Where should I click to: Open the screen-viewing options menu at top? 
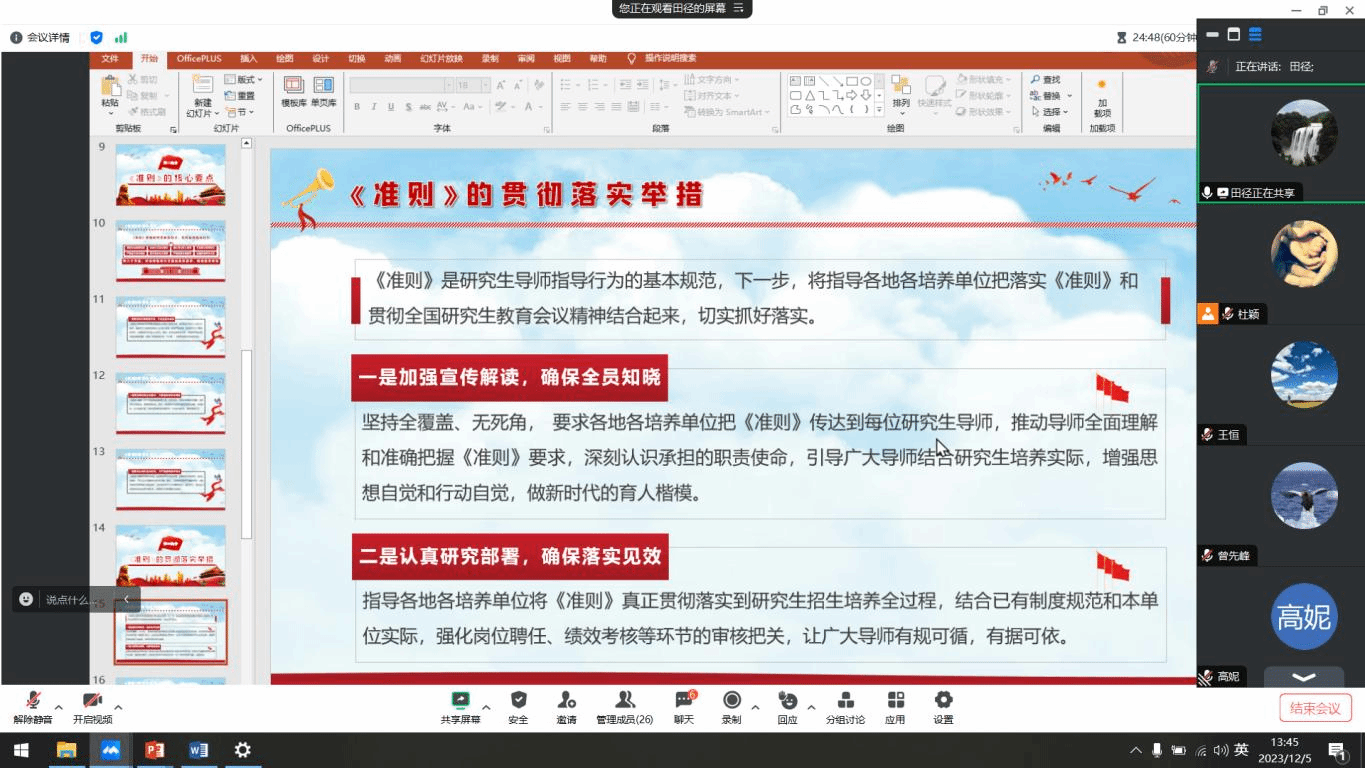[739, 8]
